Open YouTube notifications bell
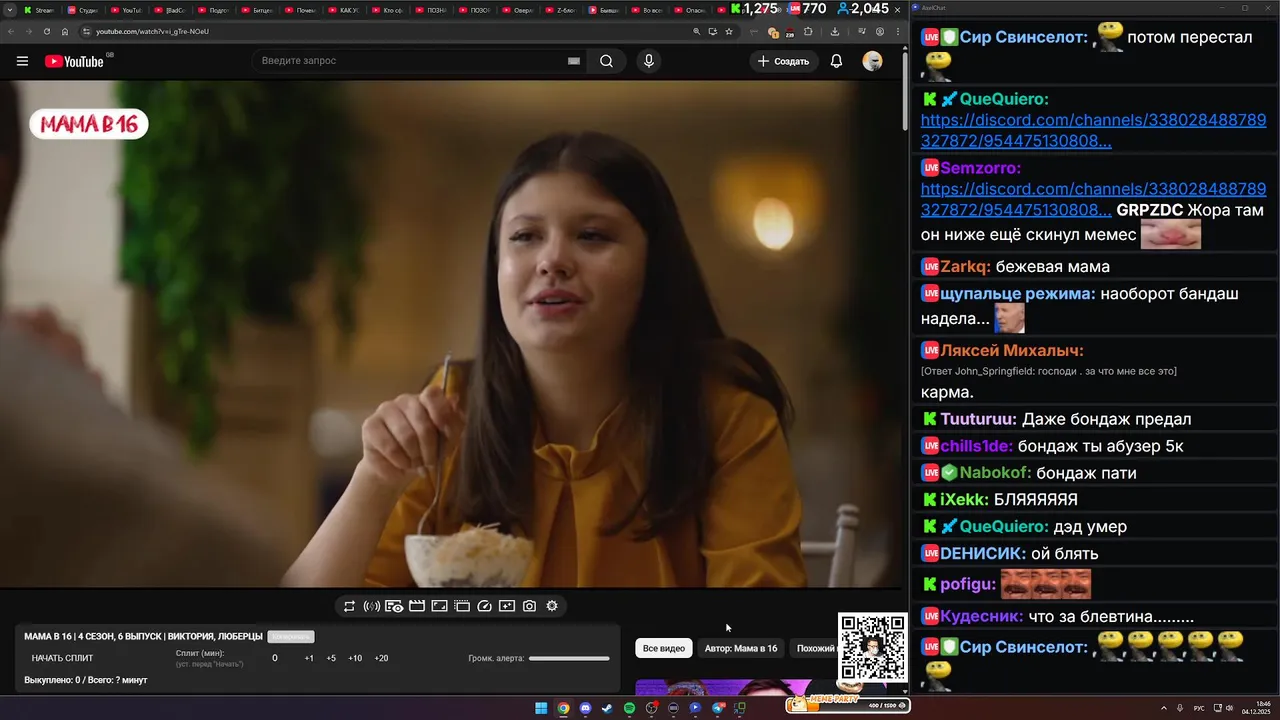 click(836, 61)
